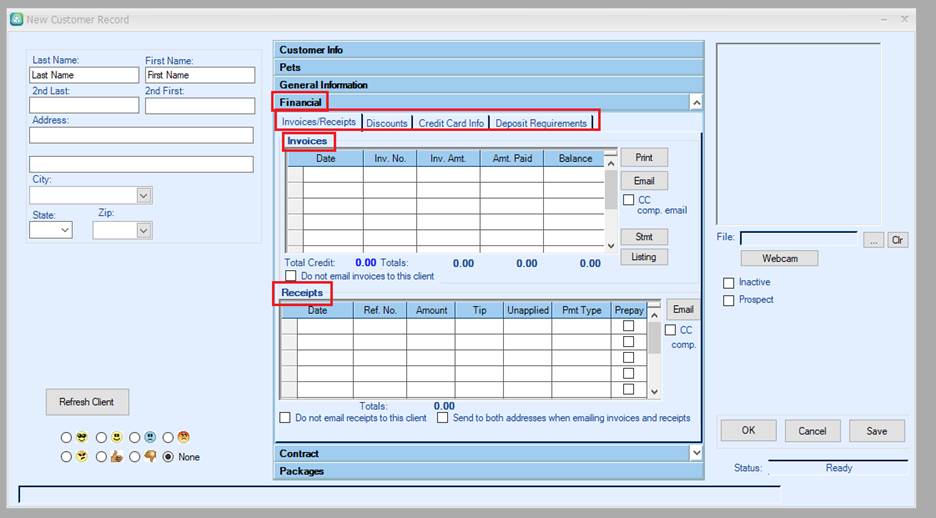Select the thumbs-up icon
This screenshot has height=518, width=936.
tap(116, 456)
